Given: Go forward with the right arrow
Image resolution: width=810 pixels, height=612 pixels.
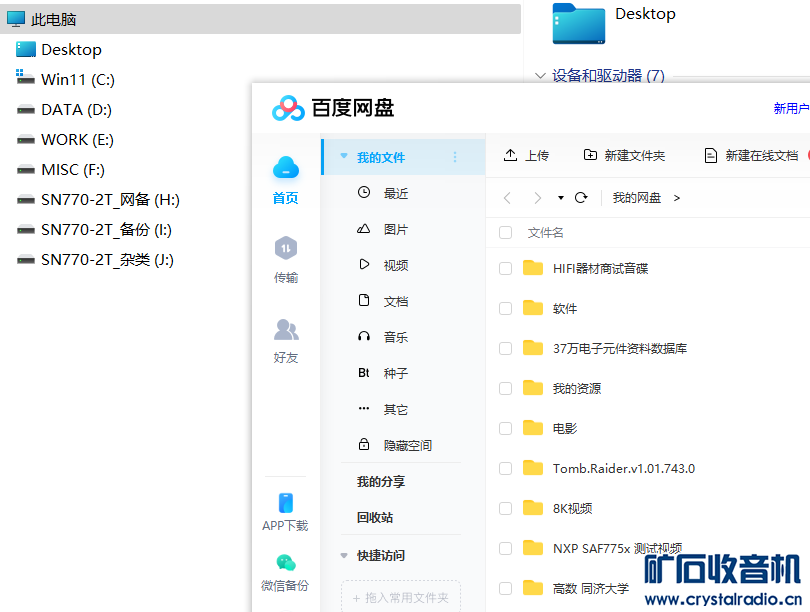Looking at the screenshot, I should (x=538, y=198).
